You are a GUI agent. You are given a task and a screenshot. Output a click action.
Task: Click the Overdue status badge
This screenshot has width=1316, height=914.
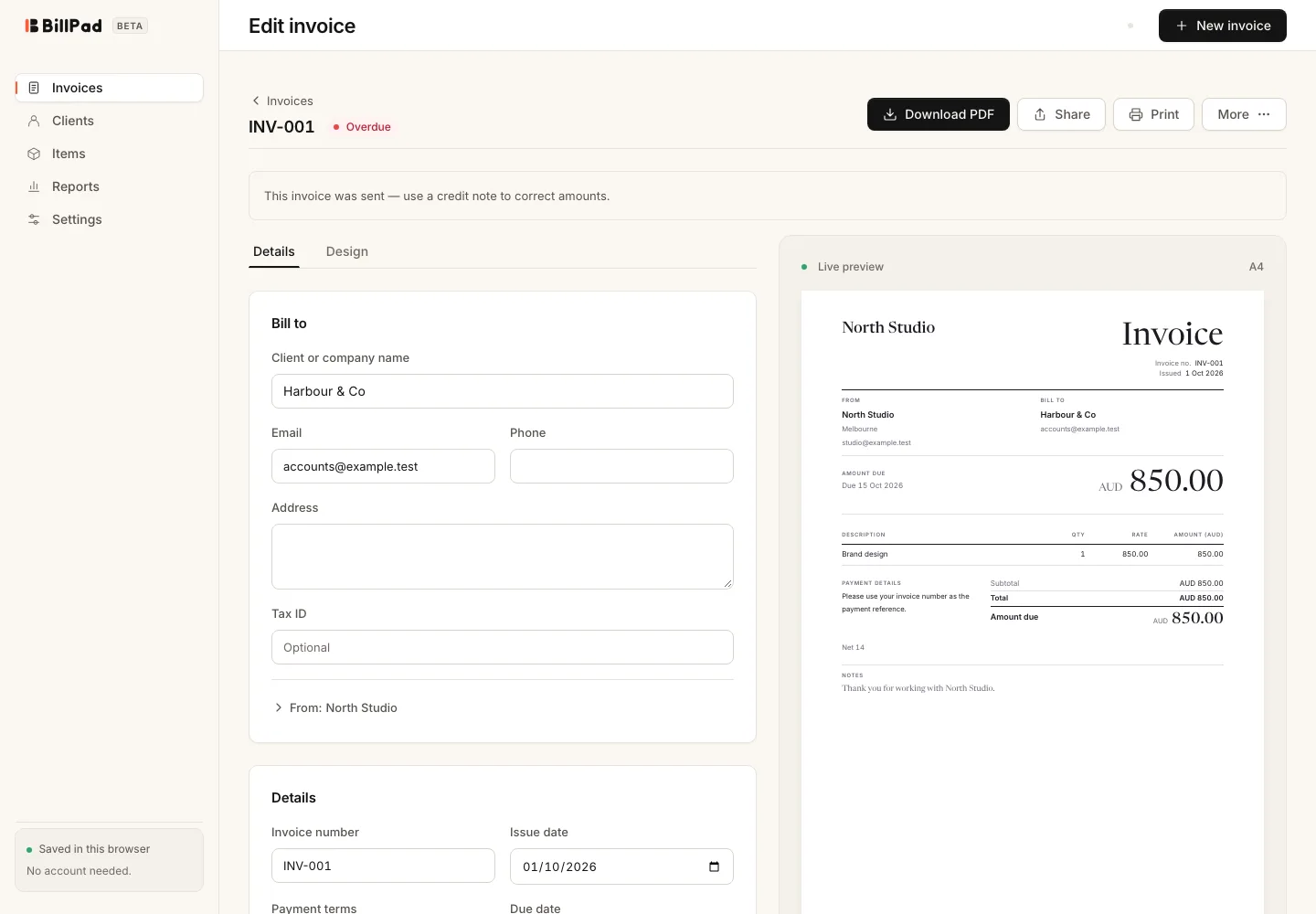tap(362, 127)
